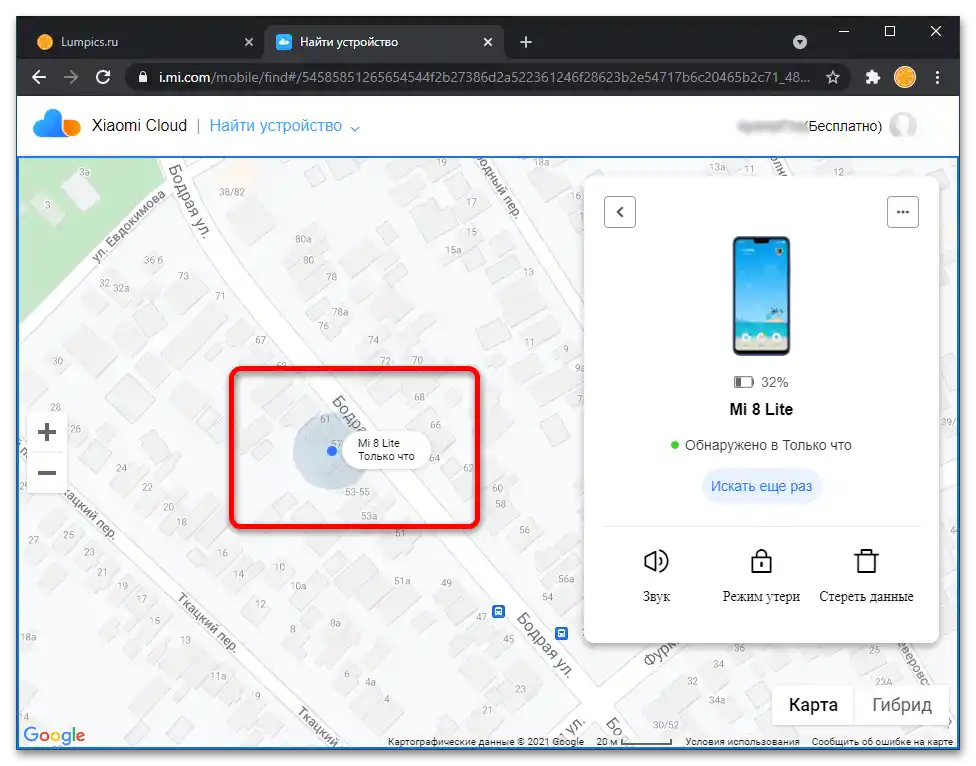976x766 pixels.
Task: Enable Режим утери lost mode
Action: coord(761,576)
